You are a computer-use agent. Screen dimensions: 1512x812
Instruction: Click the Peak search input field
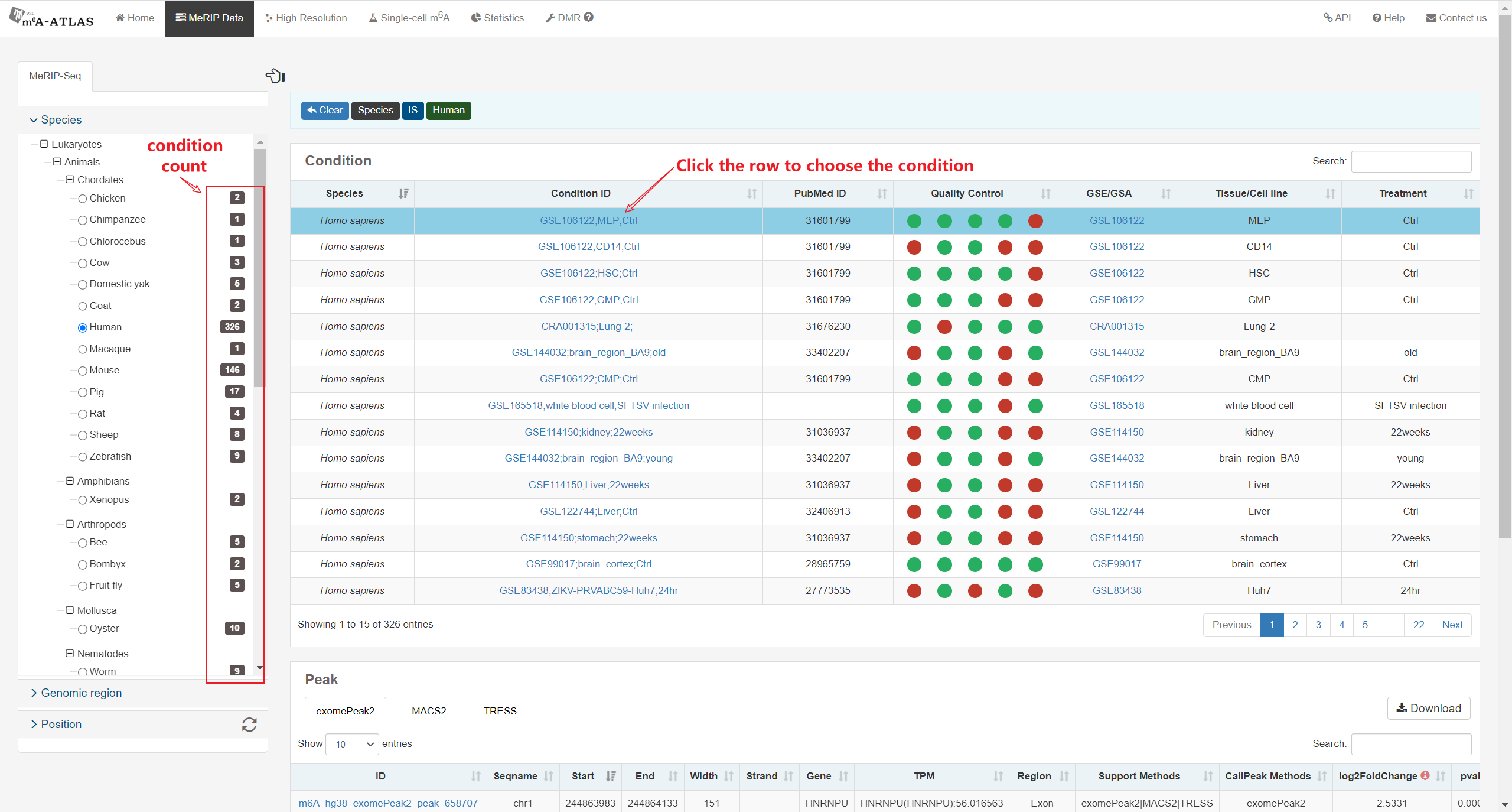click(x=1411, y=744)
